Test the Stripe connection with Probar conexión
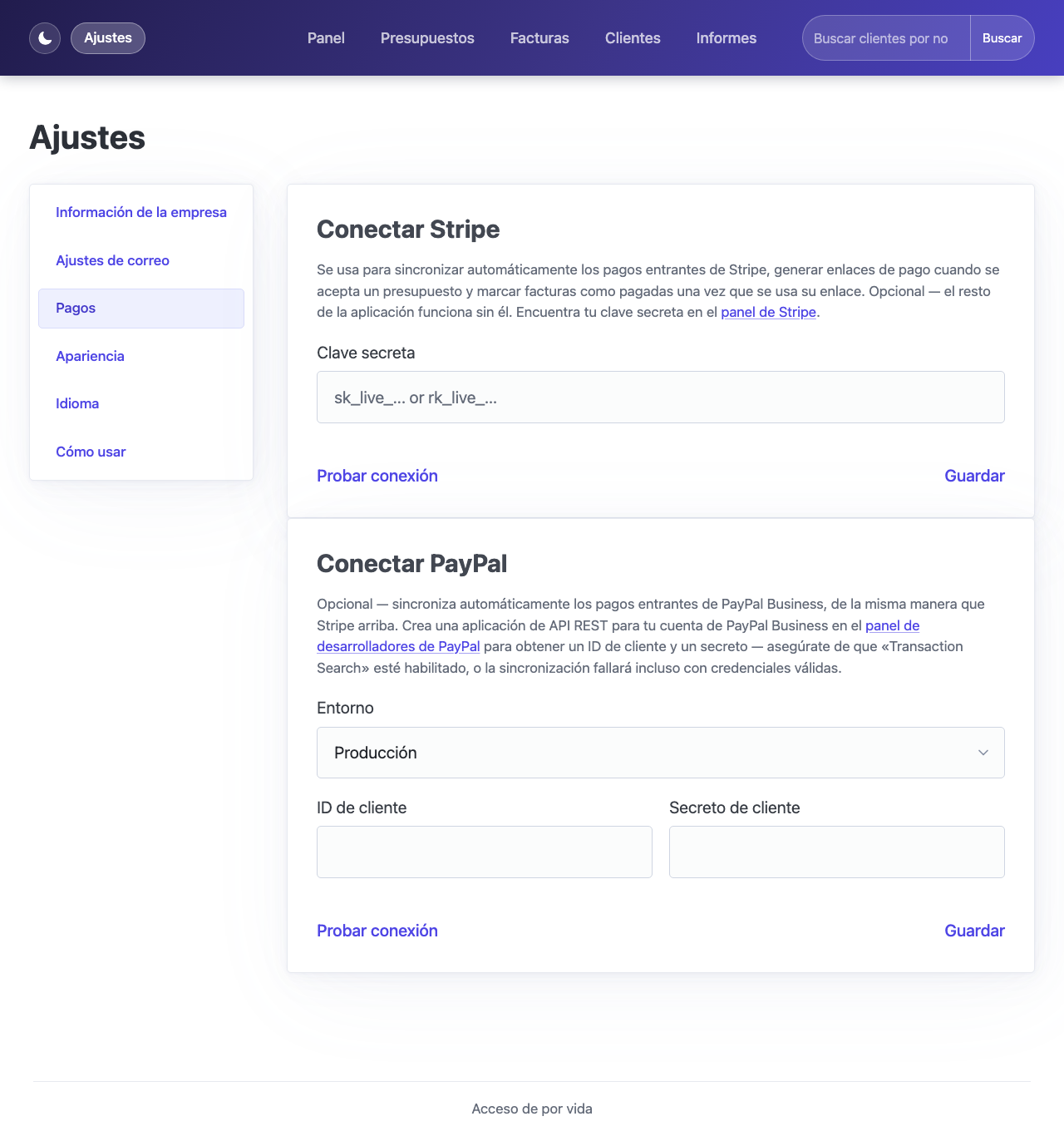The width and height of the screenshot is (1064, 1136). tap(377, 476)
